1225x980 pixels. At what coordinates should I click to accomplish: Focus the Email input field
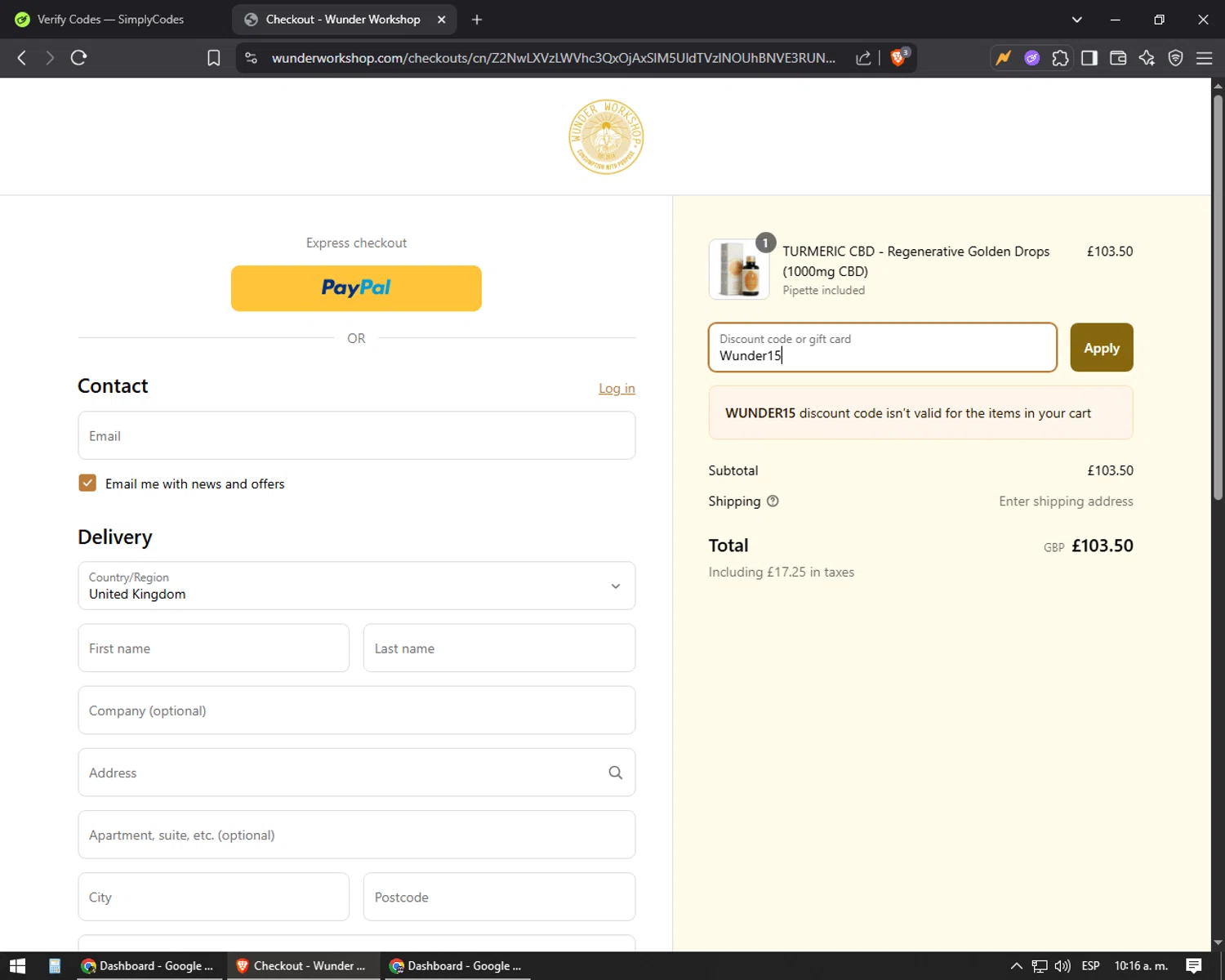[357, 435]
